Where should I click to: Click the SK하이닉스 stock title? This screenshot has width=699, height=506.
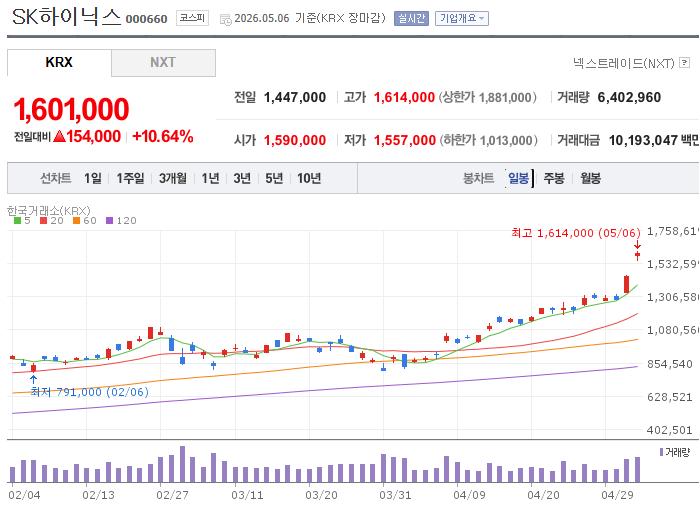pyautogui.click(x=66, y=17)
